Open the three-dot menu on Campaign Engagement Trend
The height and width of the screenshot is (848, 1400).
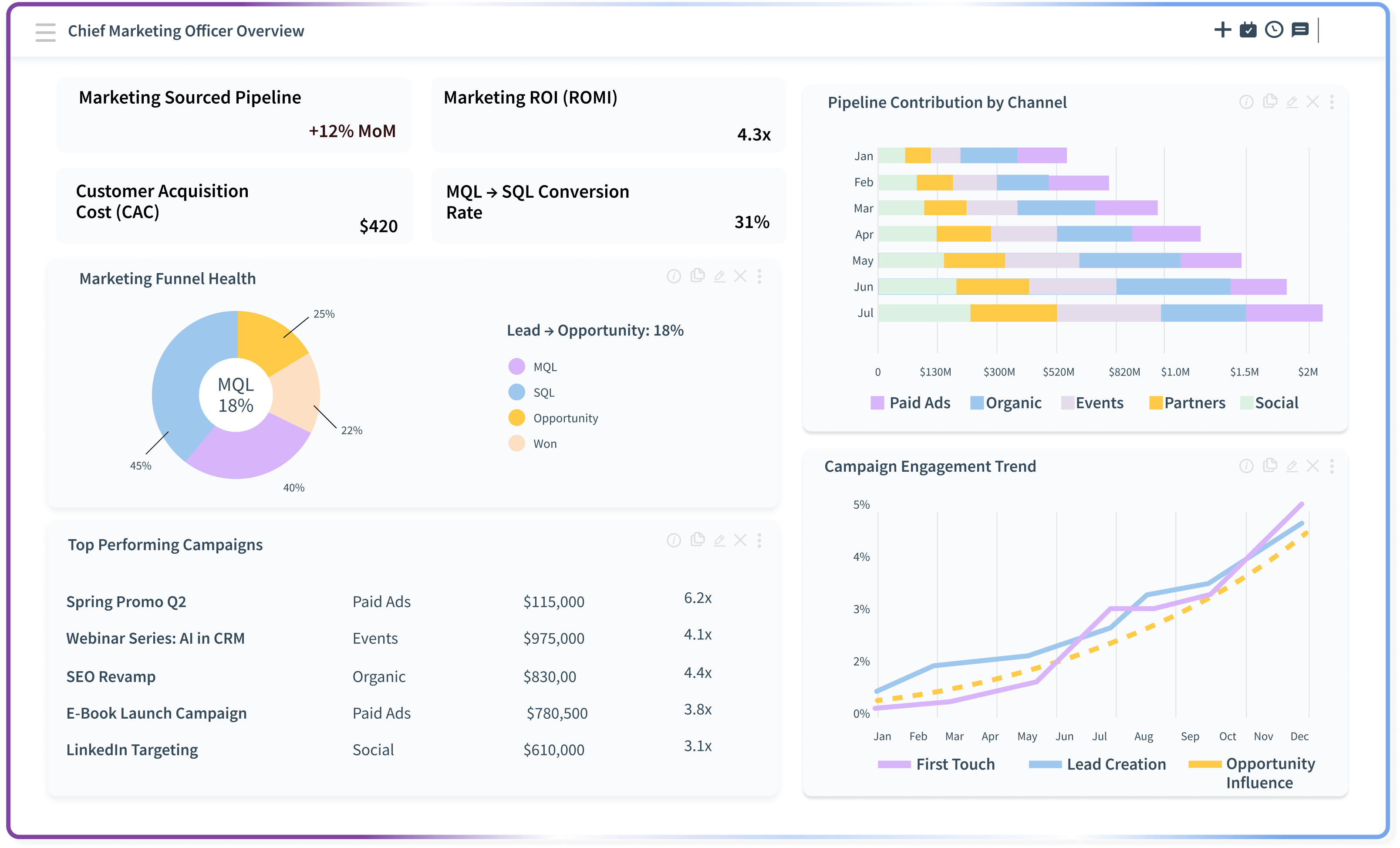pos(1333,466)
